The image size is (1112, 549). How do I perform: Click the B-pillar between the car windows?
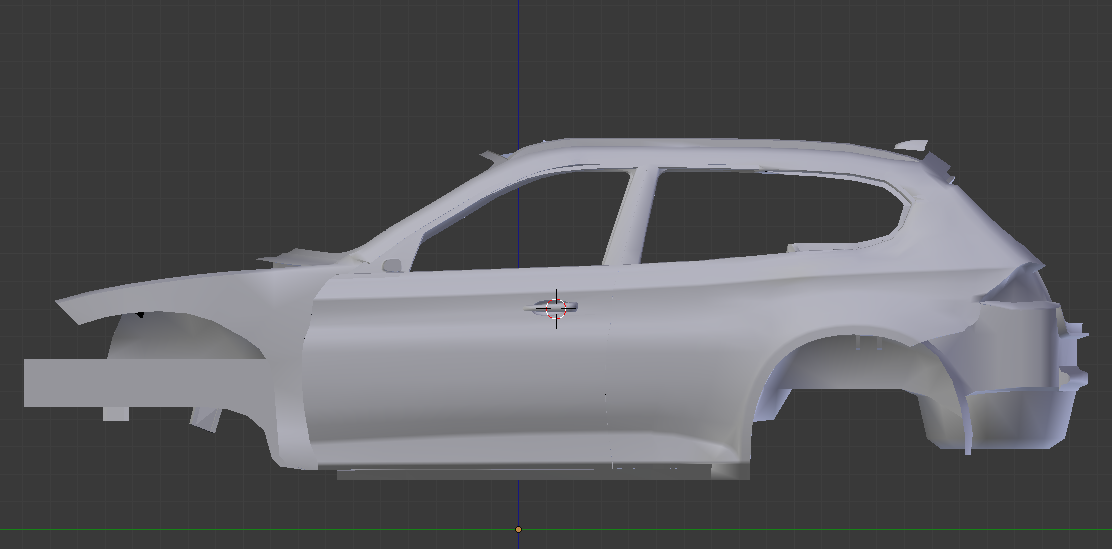coord(628,216)
